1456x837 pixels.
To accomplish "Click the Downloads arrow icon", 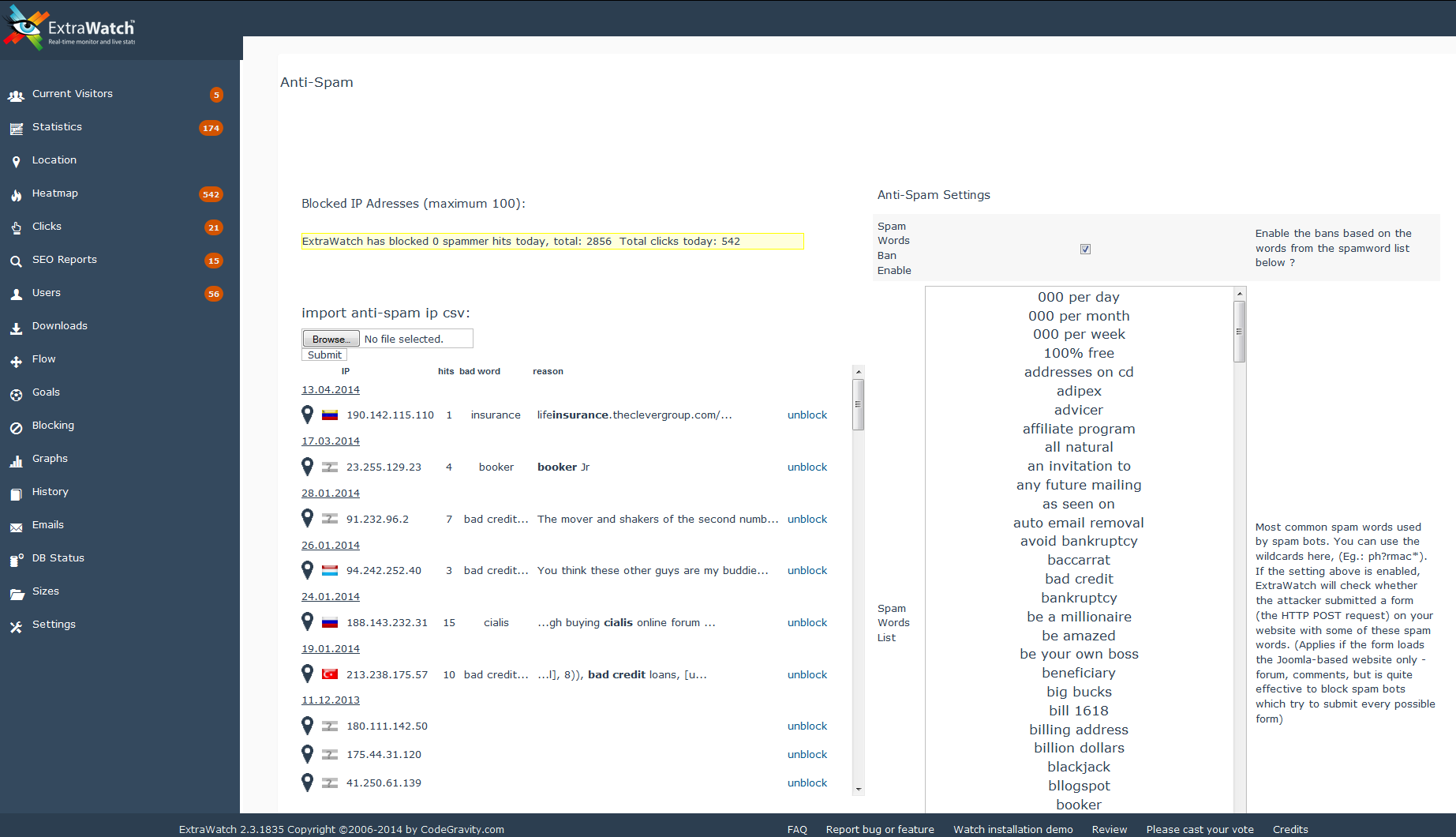I will (x=16, y=328).
